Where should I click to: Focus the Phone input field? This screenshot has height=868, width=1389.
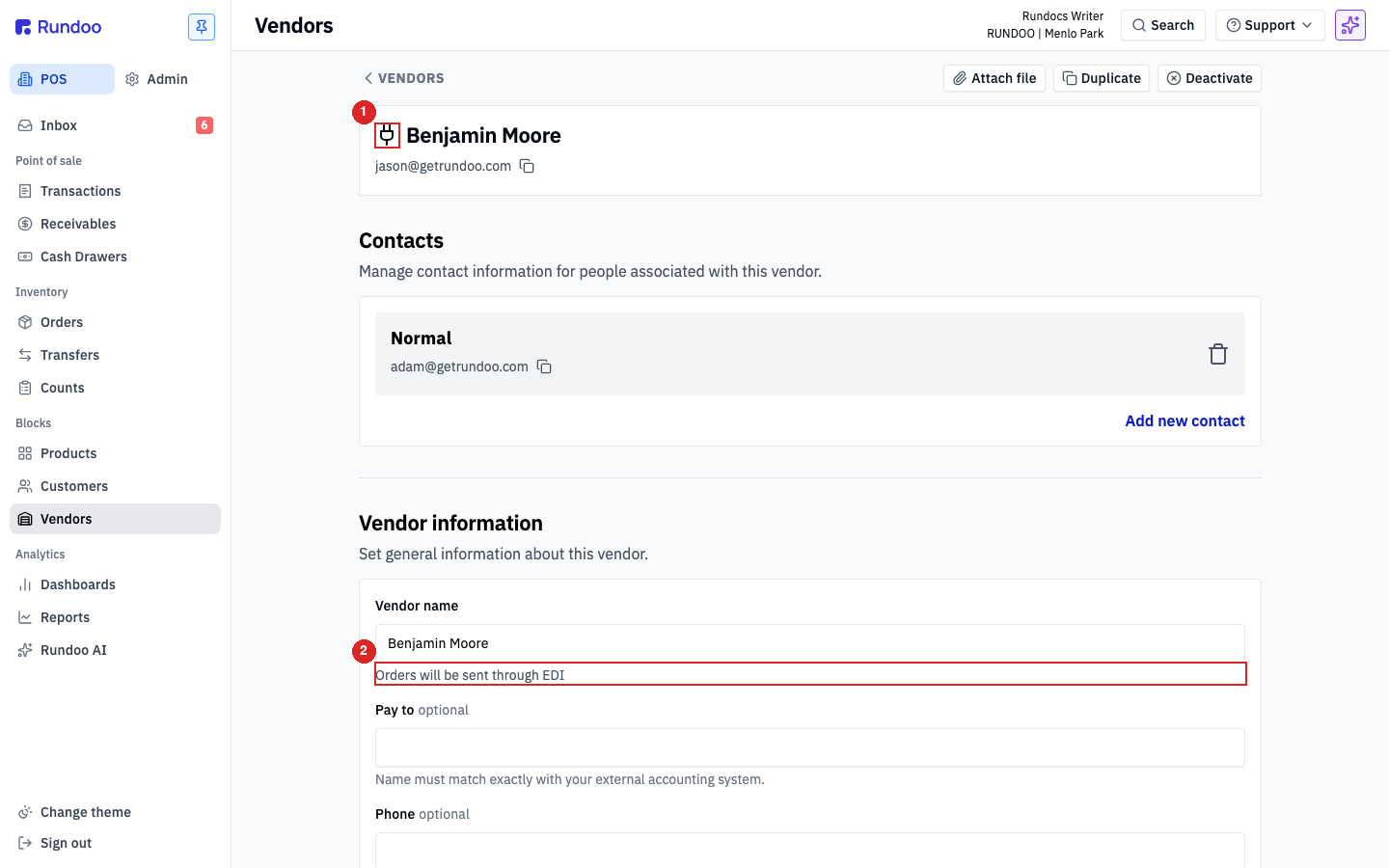[810, 850]
